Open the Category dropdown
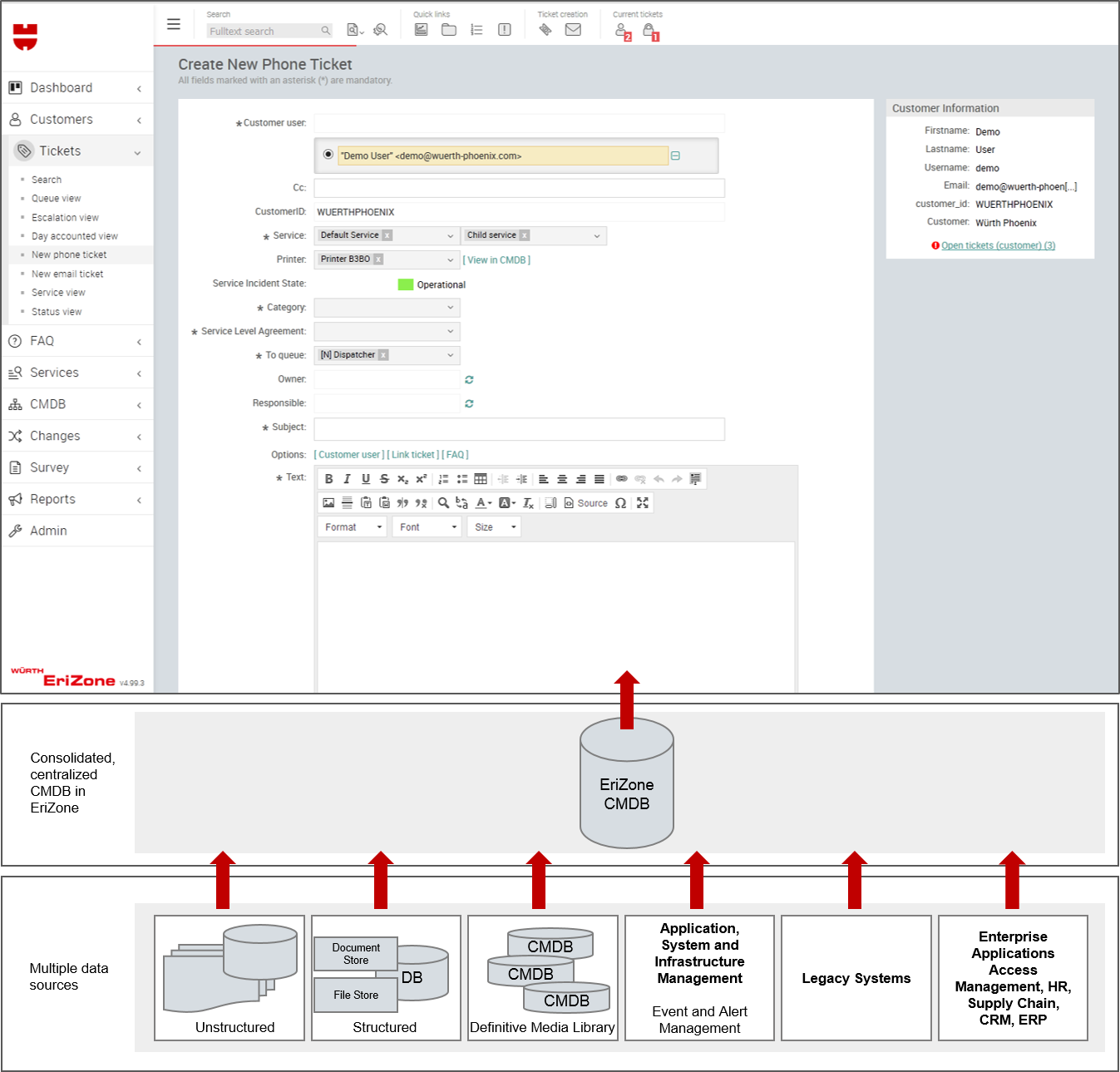 (x=387, y=308)
